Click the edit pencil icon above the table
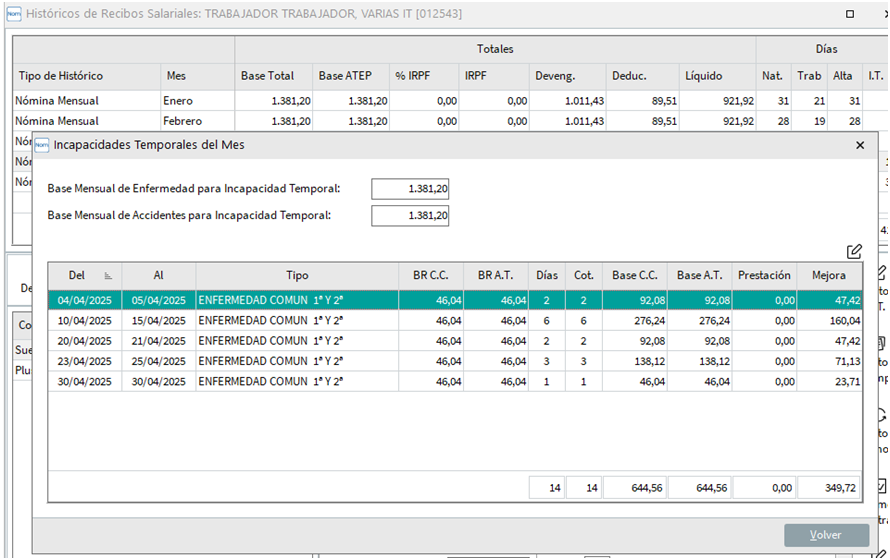 854,251
